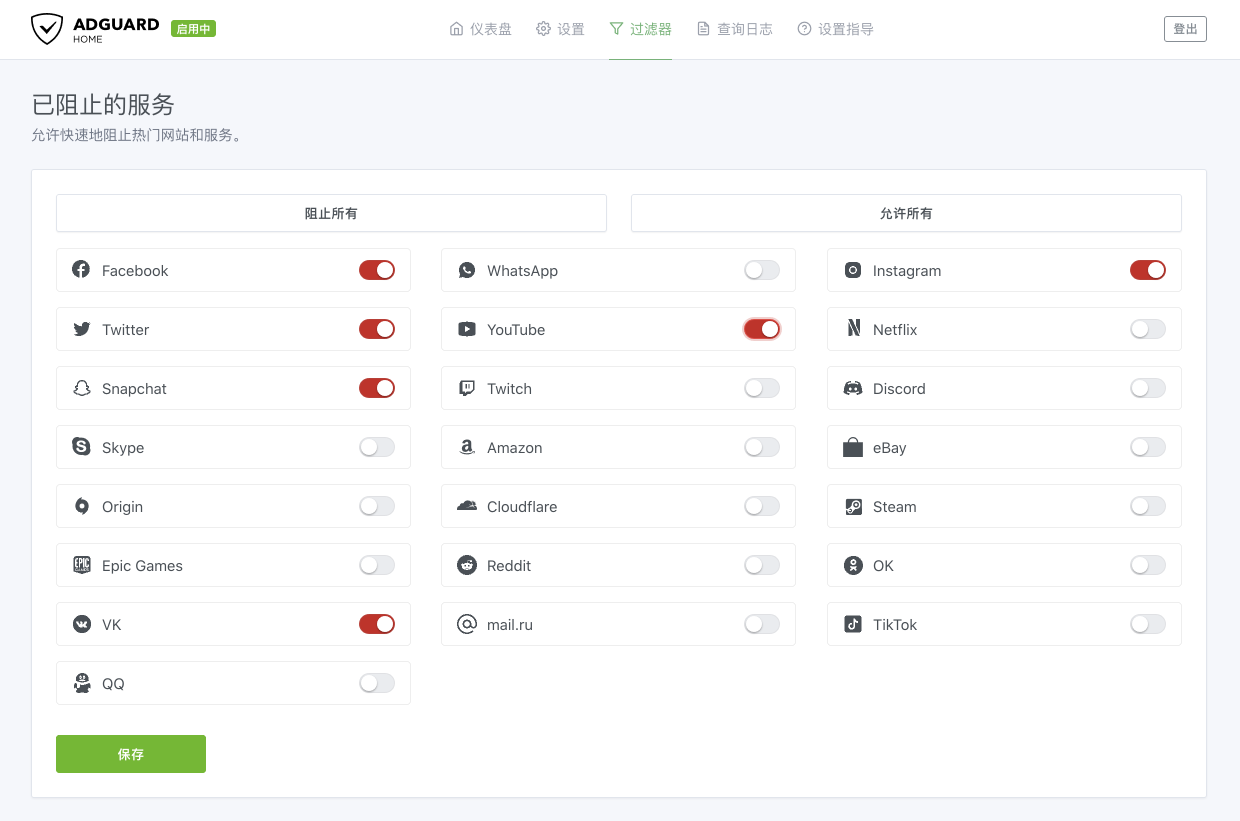This screenshot has width=1240, height=821.
Task: Switch off VK blocking
Action: (377, 624)
